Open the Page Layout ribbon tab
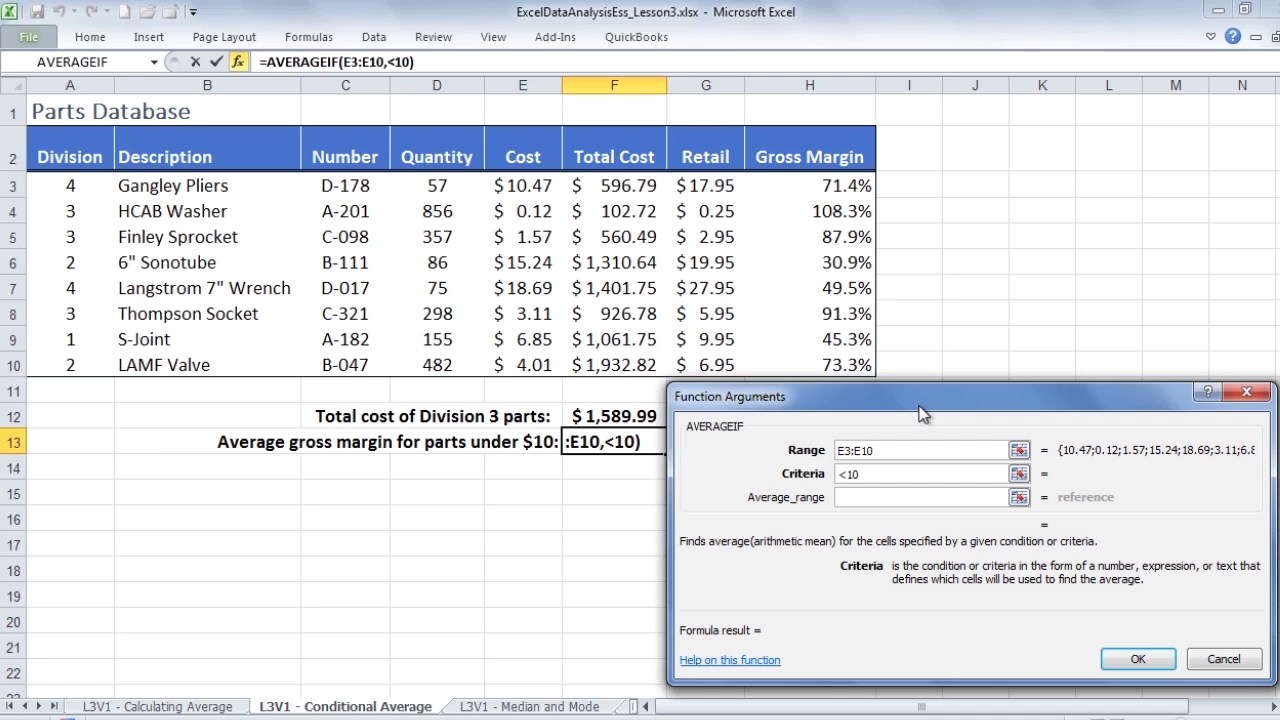 pyautogui.click(x=224, y=37)
